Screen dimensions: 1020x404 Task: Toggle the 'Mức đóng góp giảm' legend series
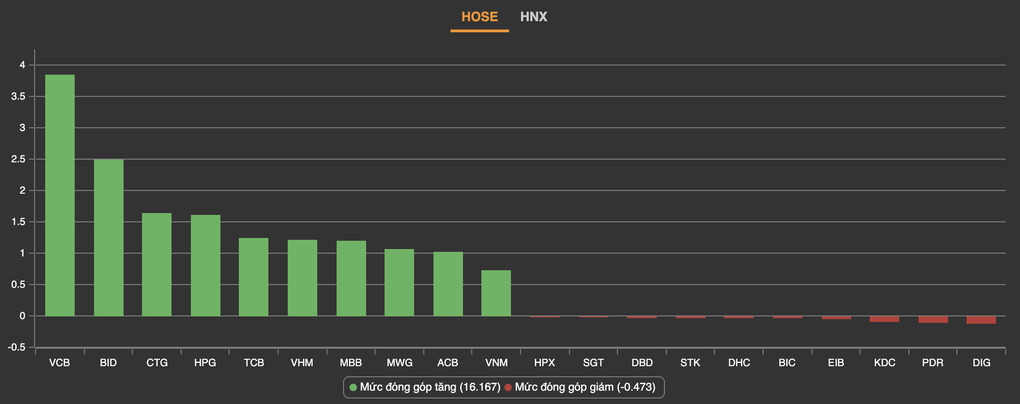[585, 386]
